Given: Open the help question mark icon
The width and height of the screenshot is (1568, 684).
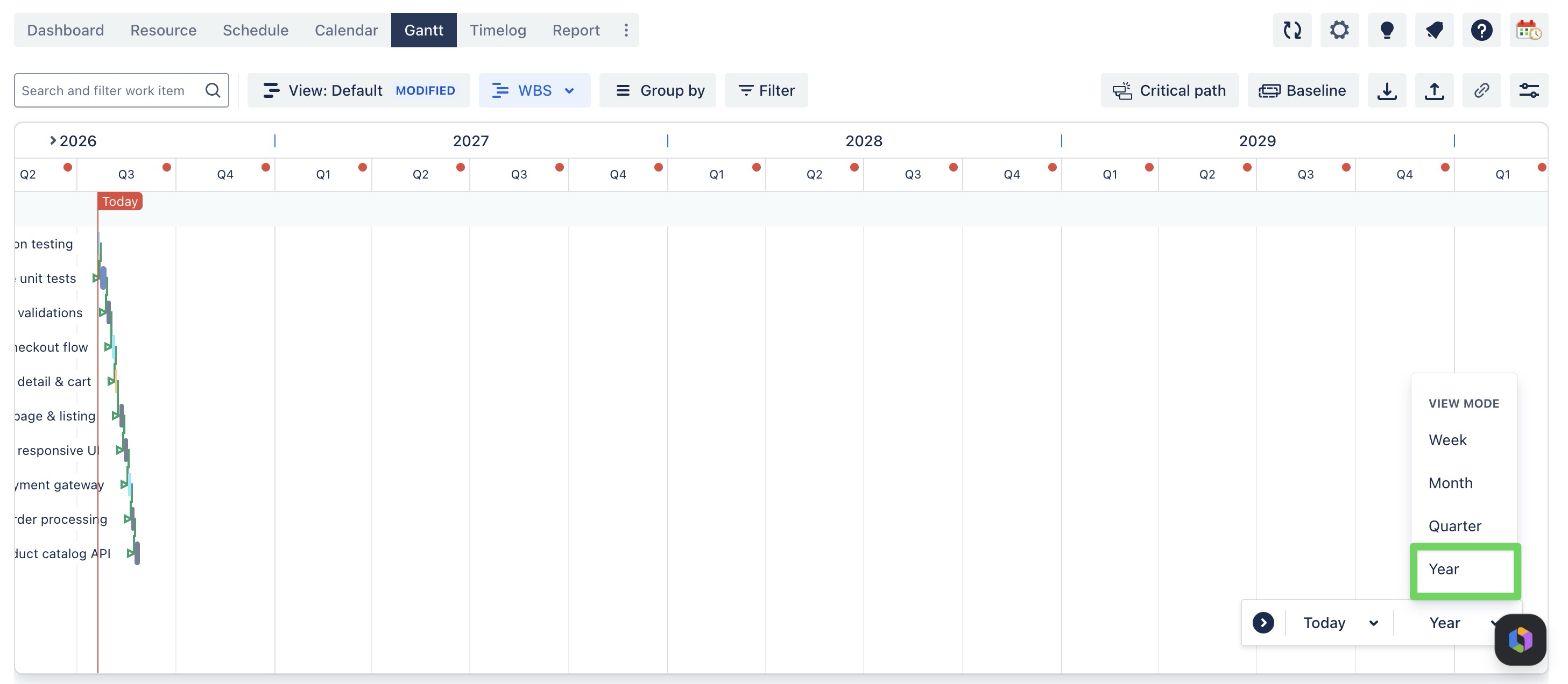Looking at the screenshot, I should (x=1481, y=30).
